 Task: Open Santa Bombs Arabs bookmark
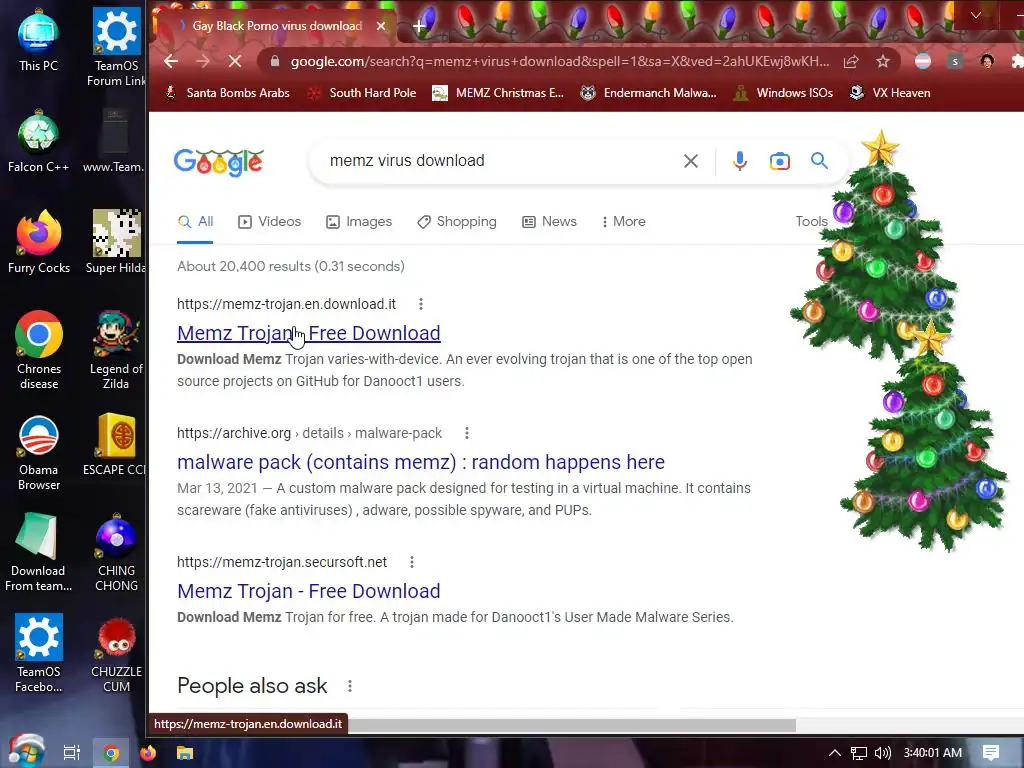(227, 93)
